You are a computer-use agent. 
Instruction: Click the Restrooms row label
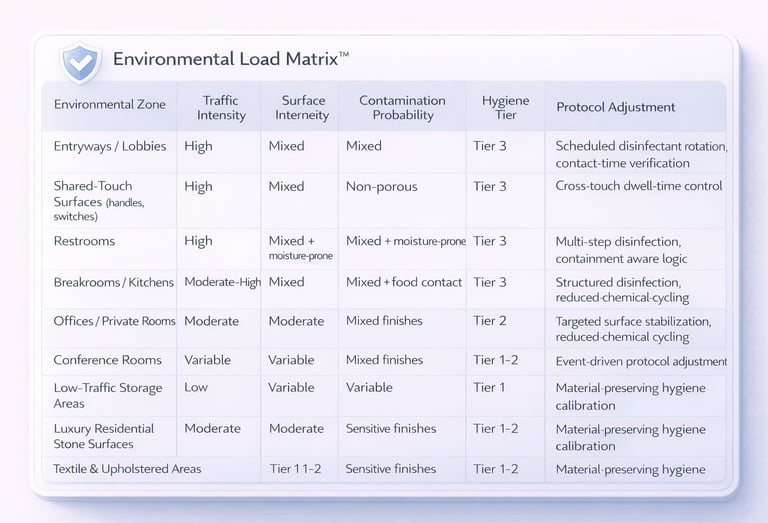84,241
